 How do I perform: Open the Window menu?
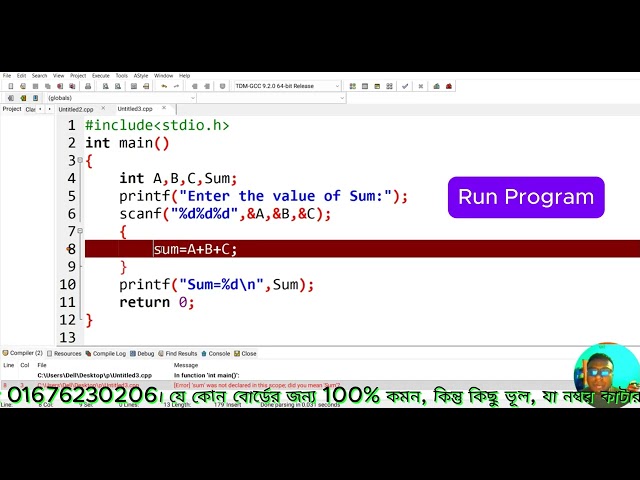click(x=164, y=76)
